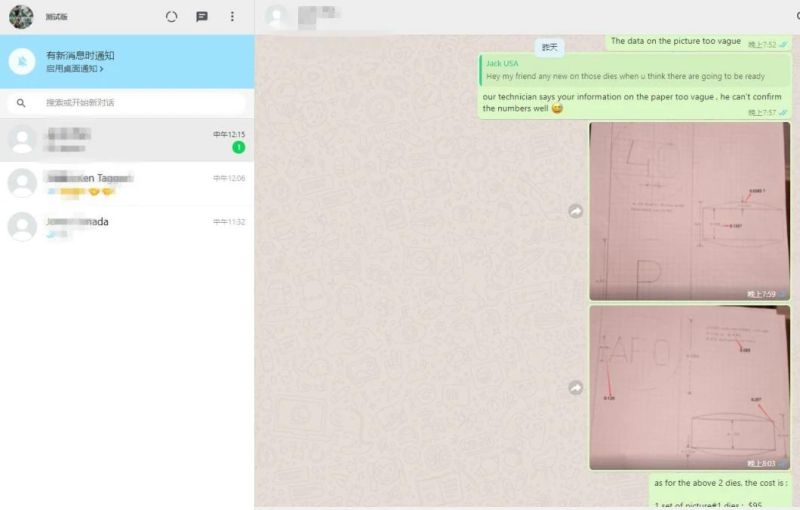
Task: Open the chat ending in 'en Tagg'
Action: [127, 184]
